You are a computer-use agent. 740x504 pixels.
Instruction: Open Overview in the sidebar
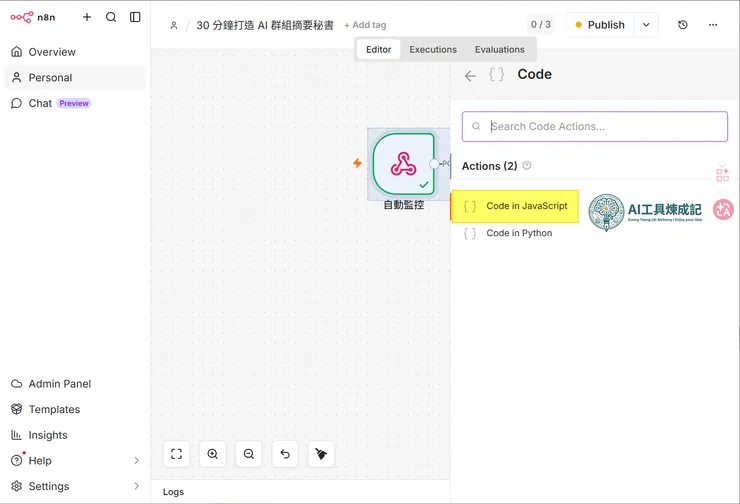point(75,52)
